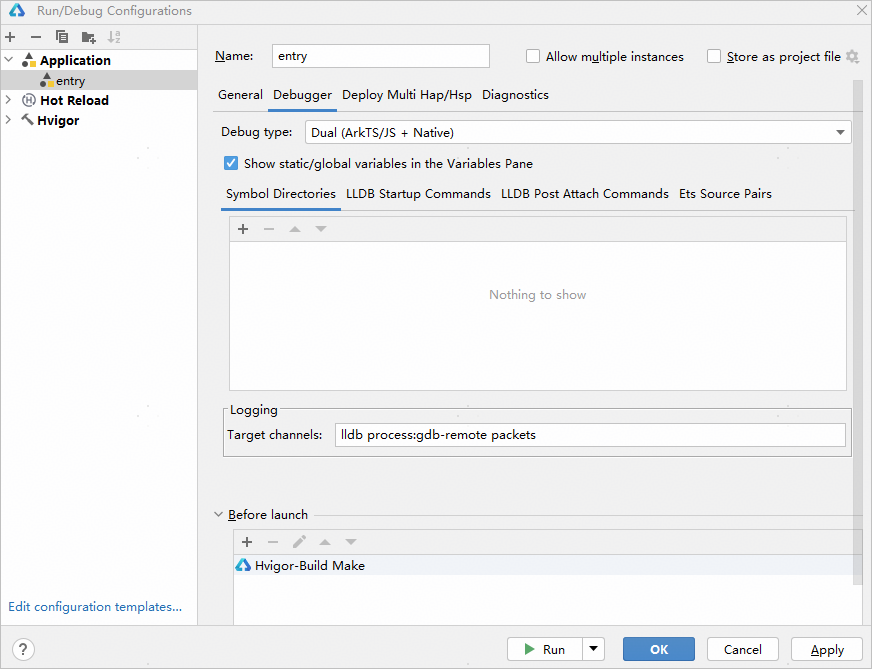This screenshot has width=872, height=669.
Task: Uncheck Show static/global variables checkbox
Action: 231,163
